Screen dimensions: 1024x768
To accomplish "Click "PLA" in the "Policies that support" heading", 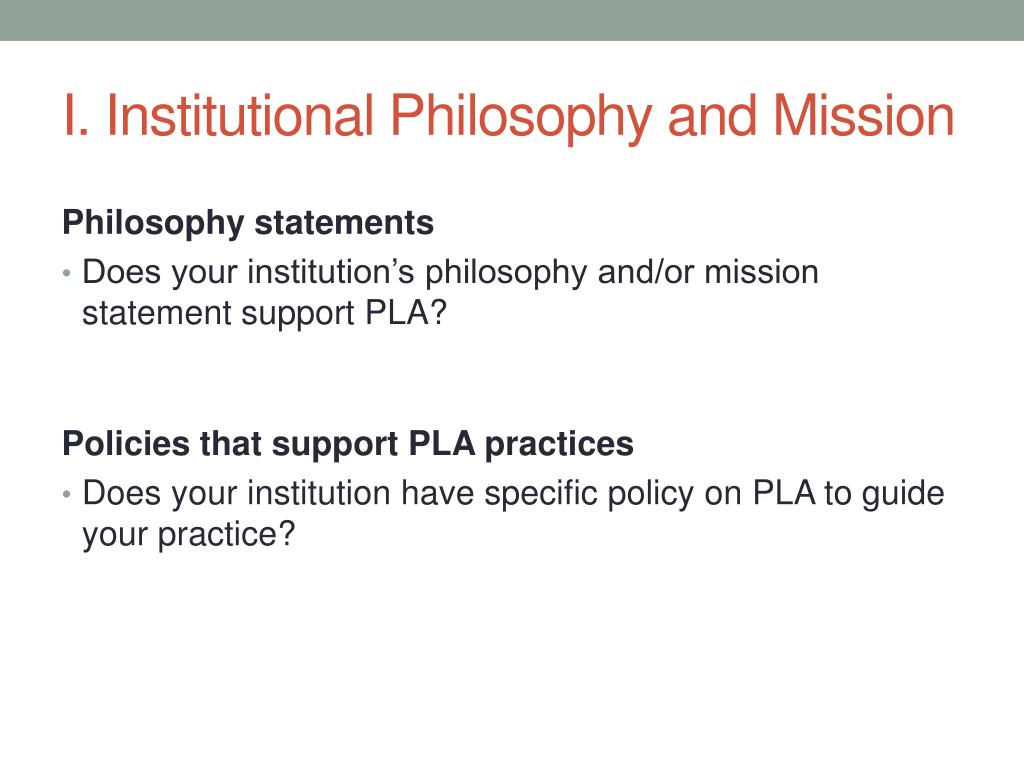I will (441, 444).
